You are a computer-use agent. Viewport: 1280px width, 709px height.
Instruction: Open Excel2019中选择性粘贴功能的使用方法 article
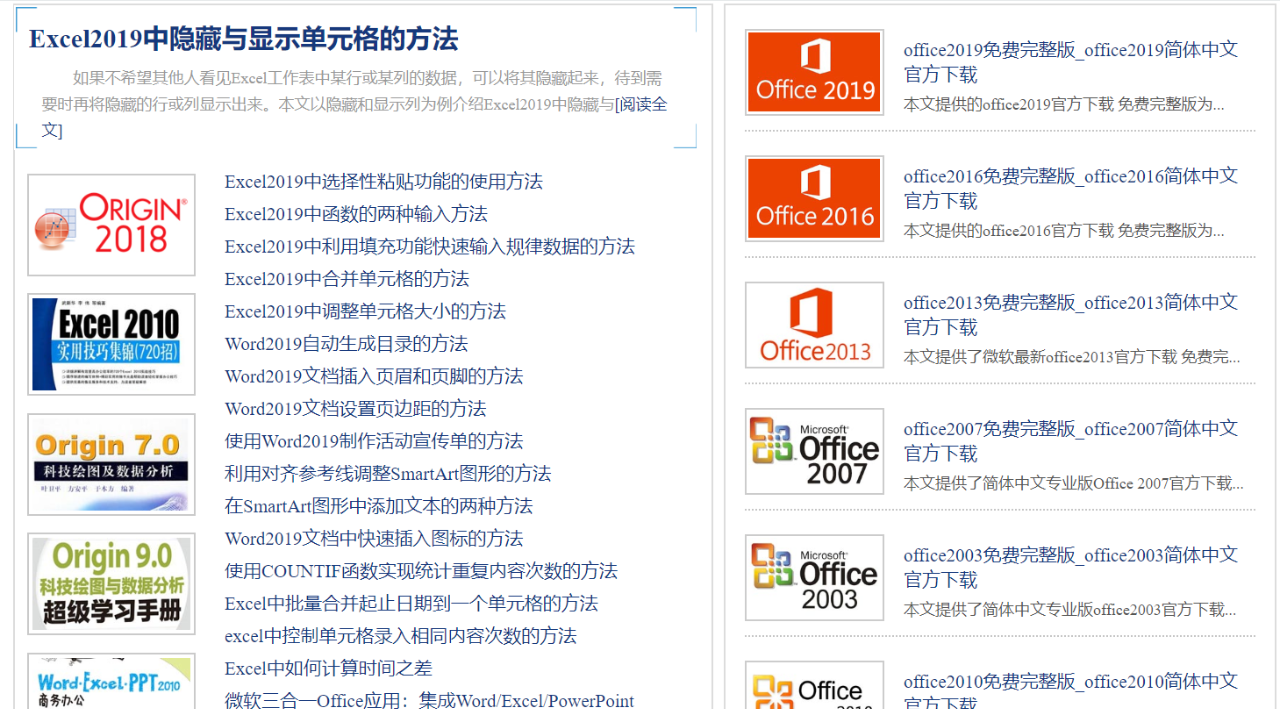tap(383, 182)
